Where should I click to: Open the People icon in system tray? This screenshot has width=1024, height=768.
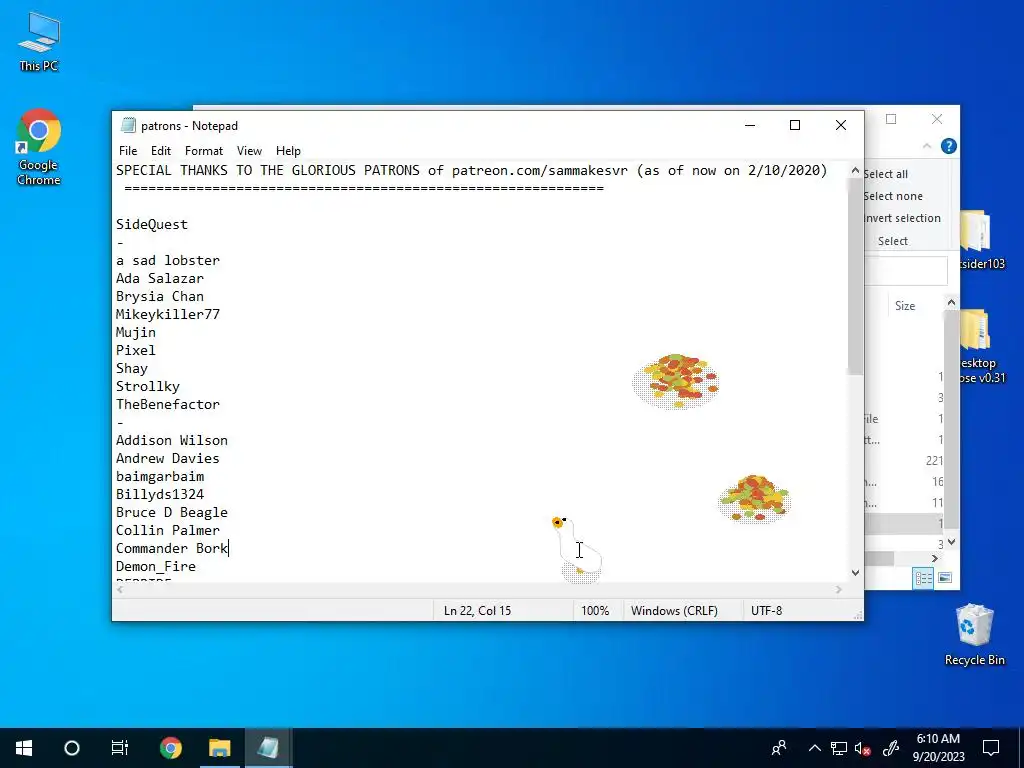click(x=779, y=748)
